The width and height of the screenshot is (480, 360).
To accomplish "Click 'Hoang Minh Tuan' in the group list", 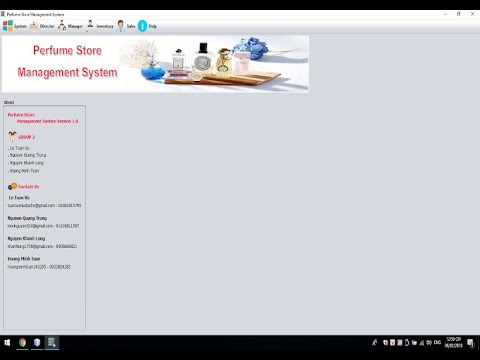I will pos(24,171).
